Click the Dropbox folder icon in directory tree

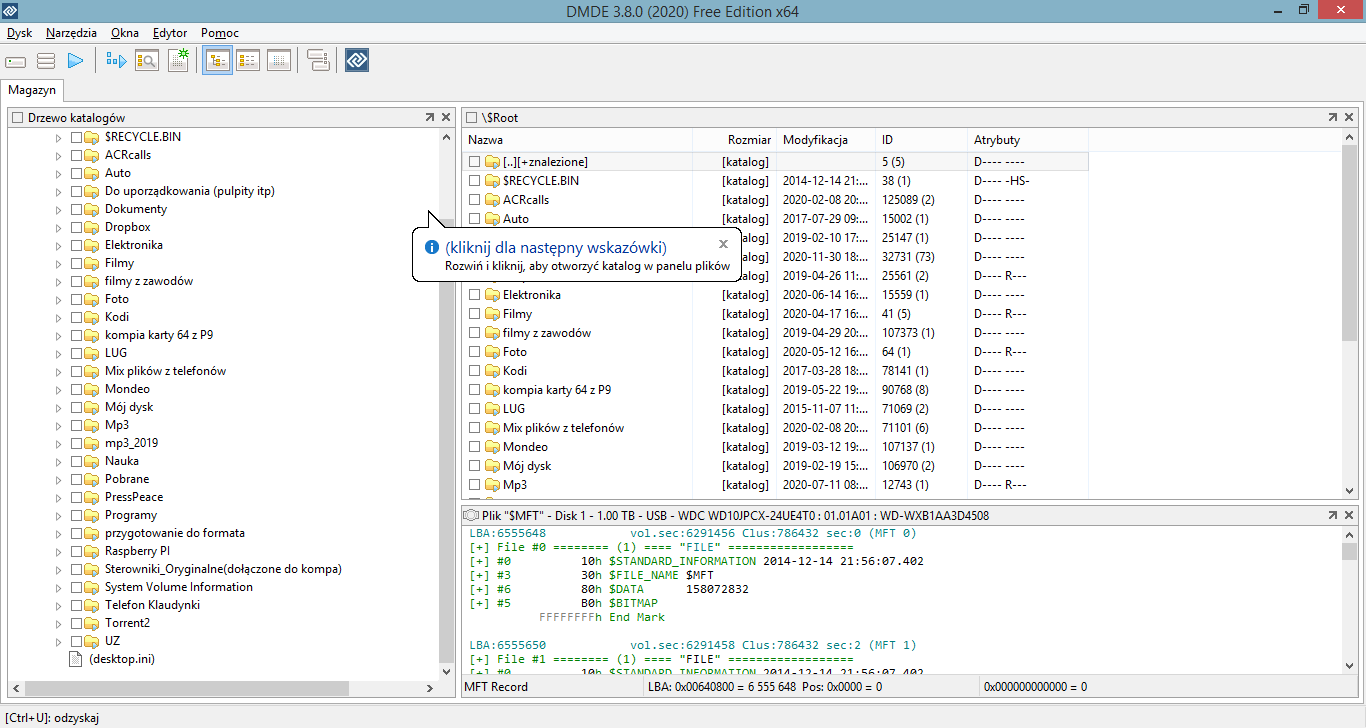point(92,227)
